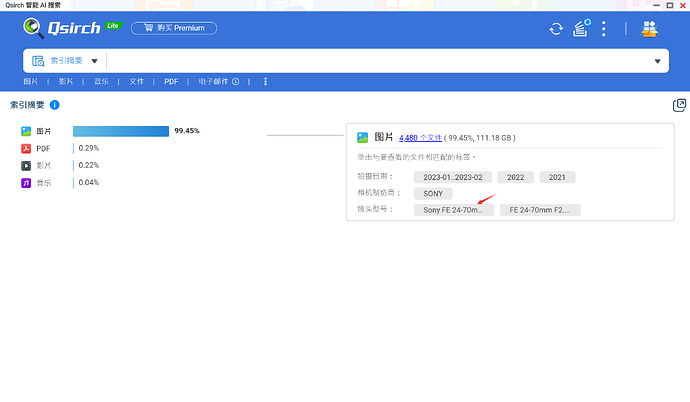Select the 图片 filter tab
Viewport: 690px width, 402px height.
coord(30,81)
